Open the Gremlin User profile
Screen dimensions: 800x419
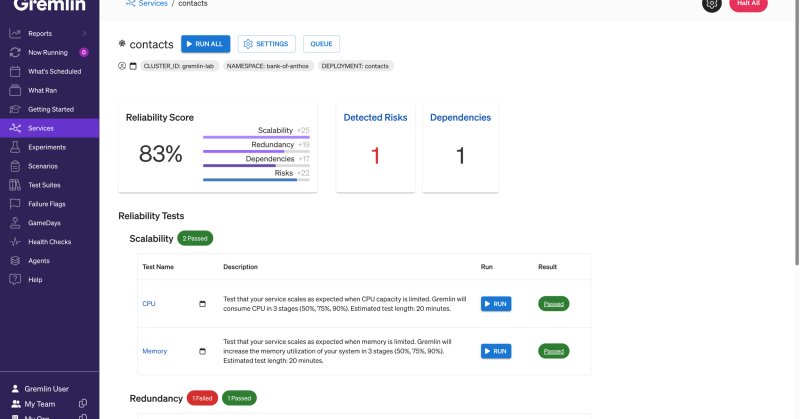(x=46, y=389)
